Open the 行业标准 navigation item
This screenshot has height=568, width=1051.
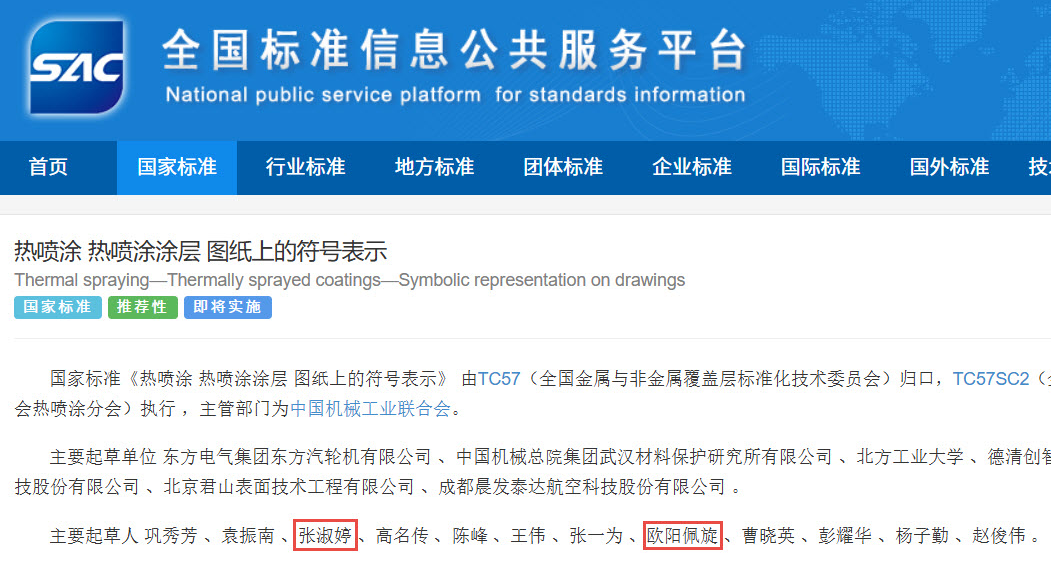click(305, 167)
